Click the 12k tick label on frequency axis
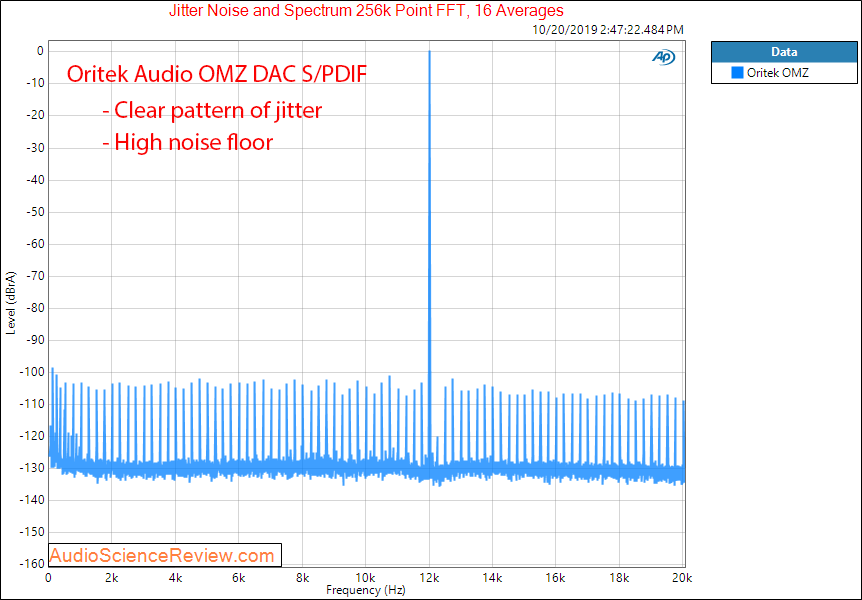 pyautogui.click(x=429, y=578)
